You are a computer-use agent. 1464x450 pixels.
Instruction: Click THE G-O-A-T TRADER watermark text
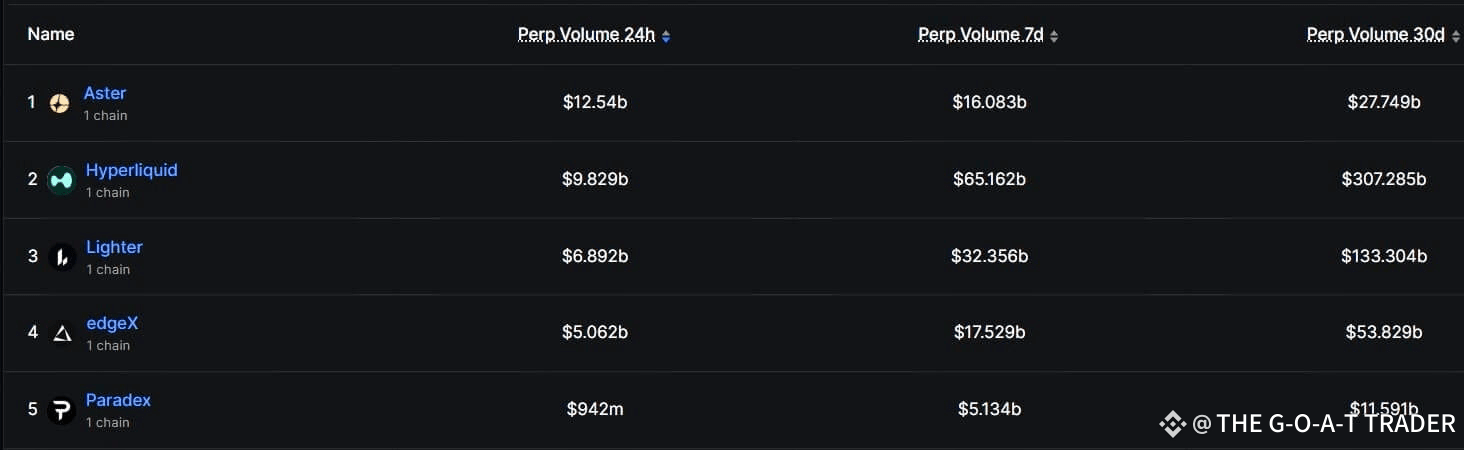click(1336, 424)
